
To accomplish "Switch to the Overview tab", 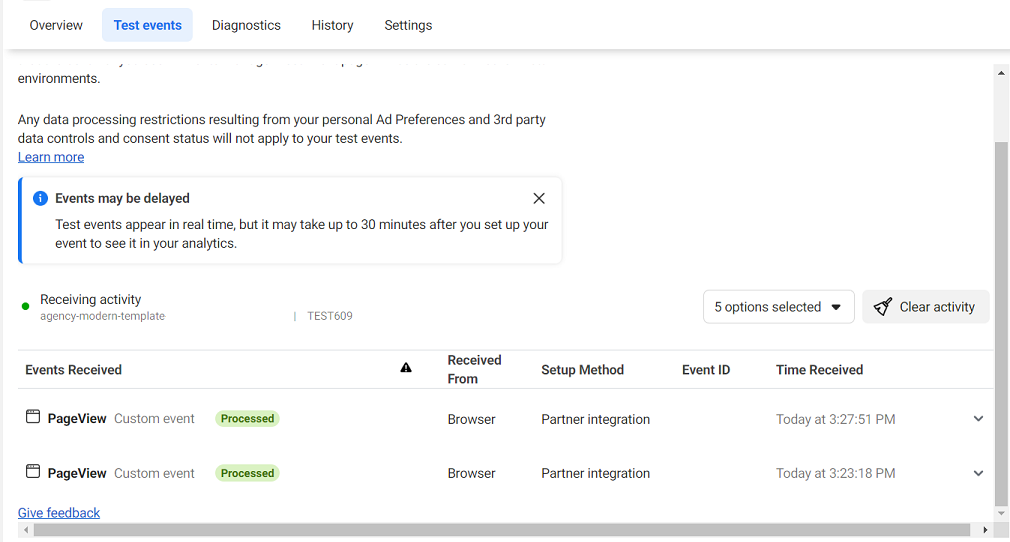I will [x=56, y=25].
